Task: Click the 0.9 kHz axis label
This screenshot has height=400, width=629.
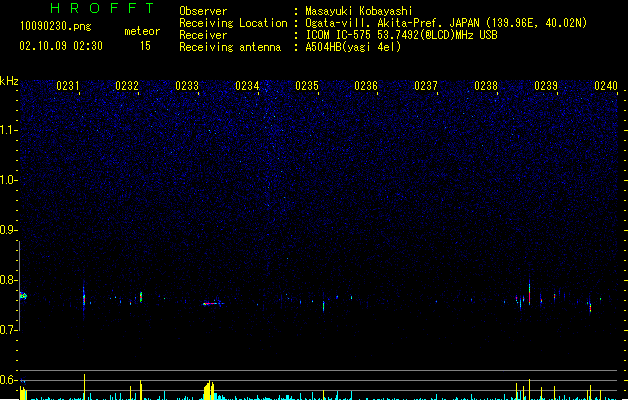Action: (x=9, y=230)
